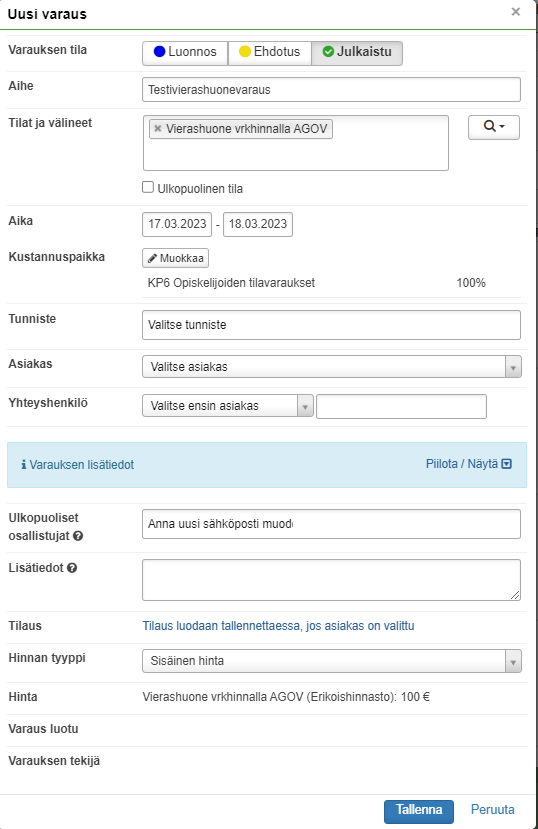Viewport: 538px width, 829px height.
Task: Click the Valitse tunniste field
Action: point(331,325)
